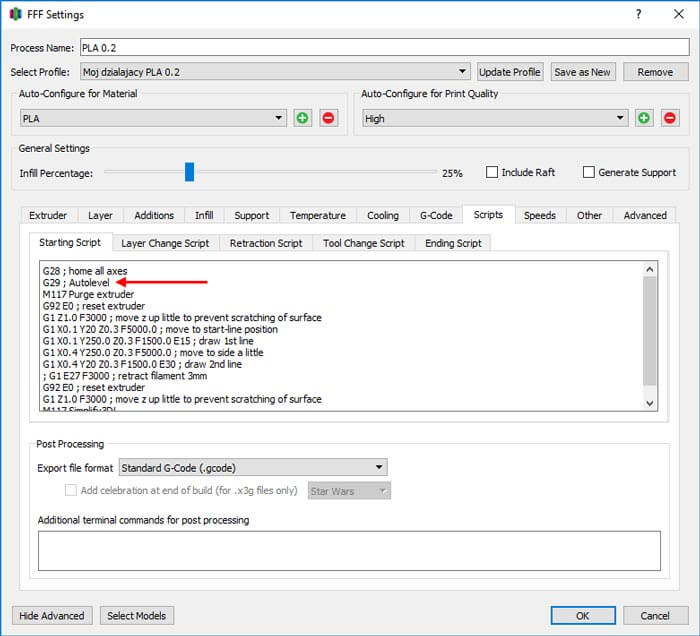Click the 'G29 ; Autolevel' script line
Screen dimensions: 700x636
76,283
